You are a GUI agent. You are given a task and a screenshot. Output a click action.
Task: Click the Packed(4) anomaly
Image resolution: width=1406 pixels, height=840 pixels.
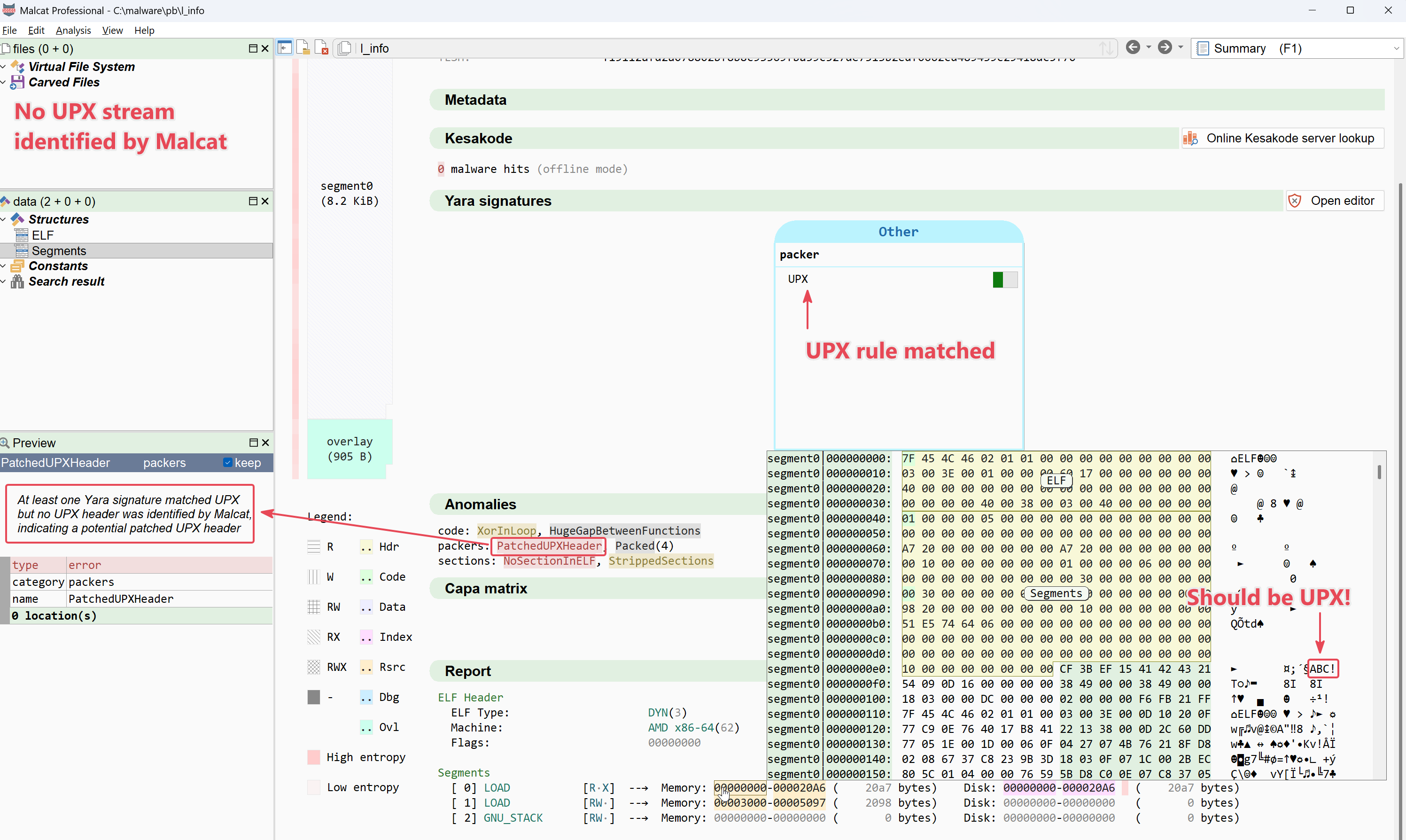(x=644, y=545)
